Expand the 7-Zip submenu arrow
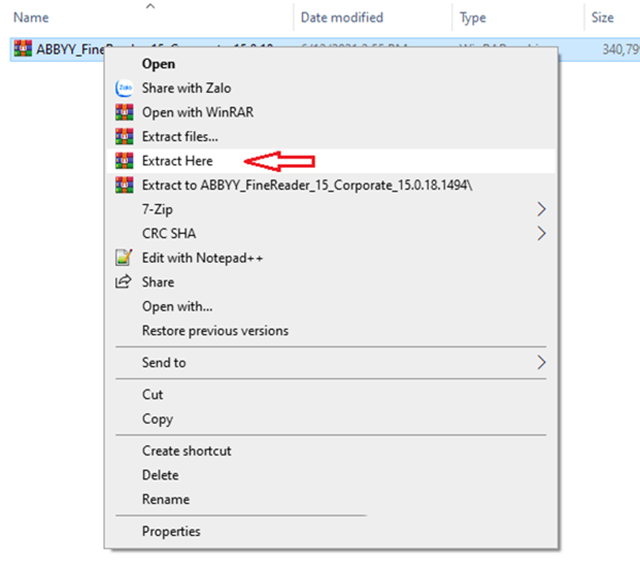This screenshot has width=640, height=569. pyautogui.click(x=541, y=209)
